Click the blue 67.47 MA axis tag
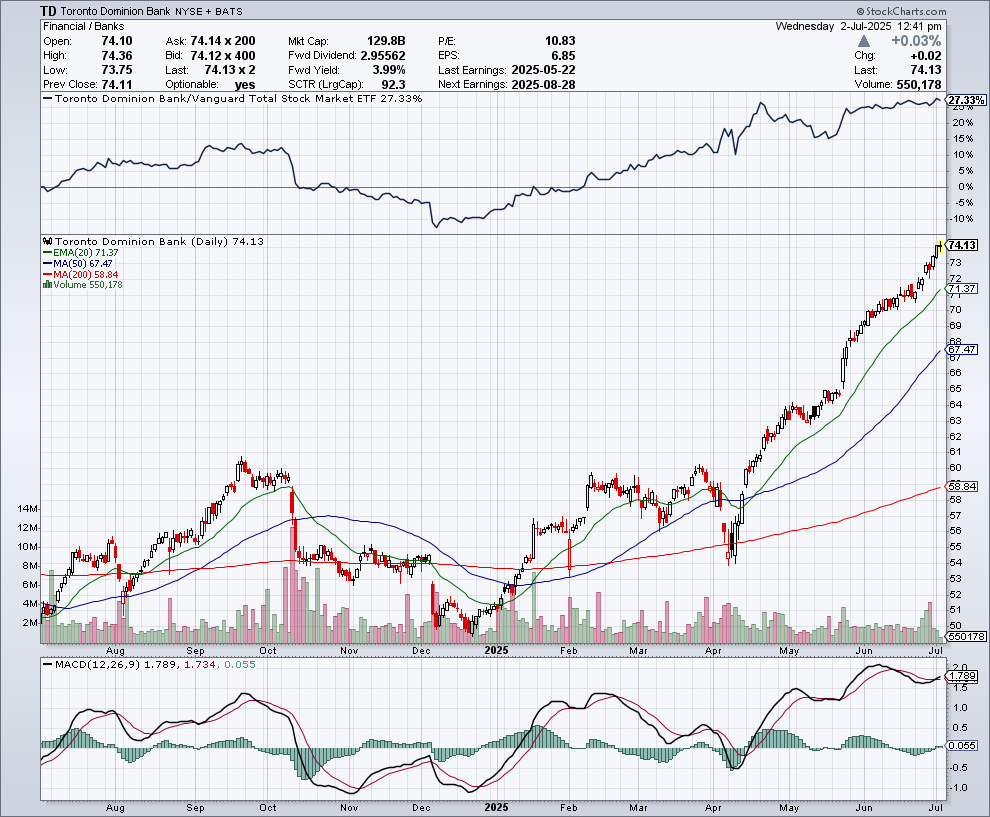The image size is (990, 817). [962, 349]
